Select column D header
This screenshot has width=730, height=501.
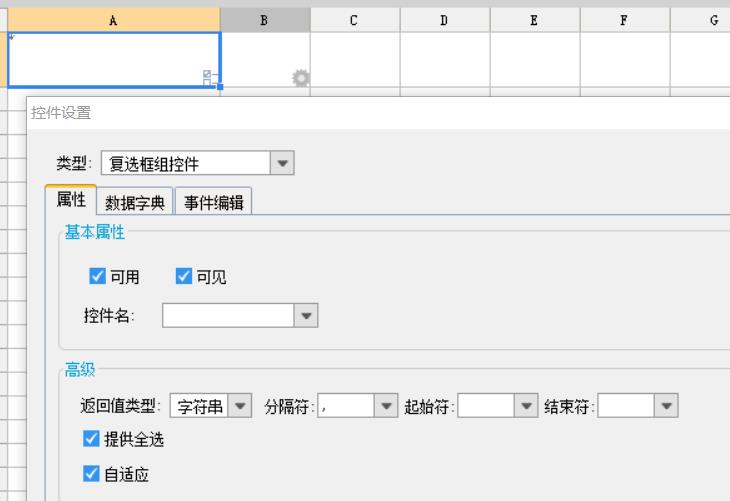click(x=445, y=20)
